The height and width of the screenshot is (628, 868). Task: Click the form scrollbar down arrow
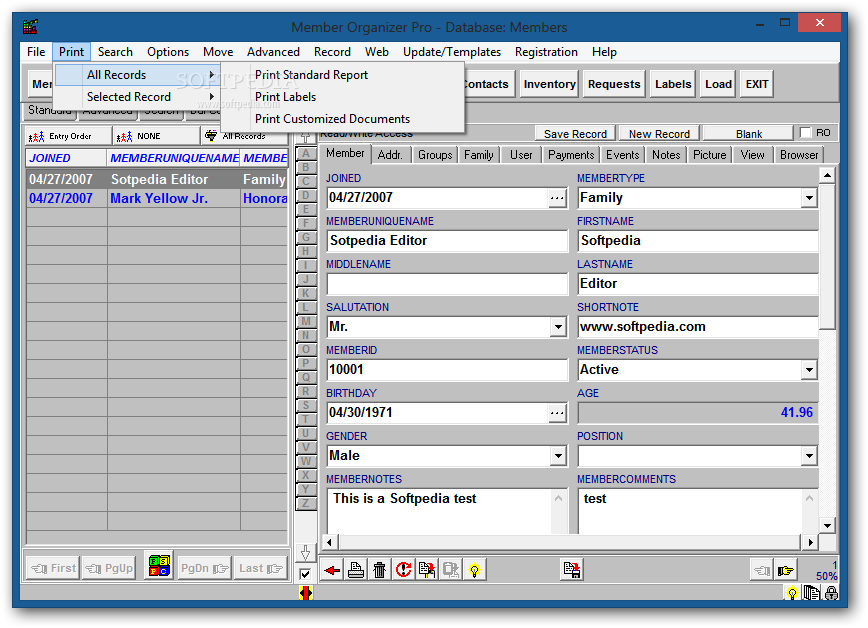[x=827, y=525]
